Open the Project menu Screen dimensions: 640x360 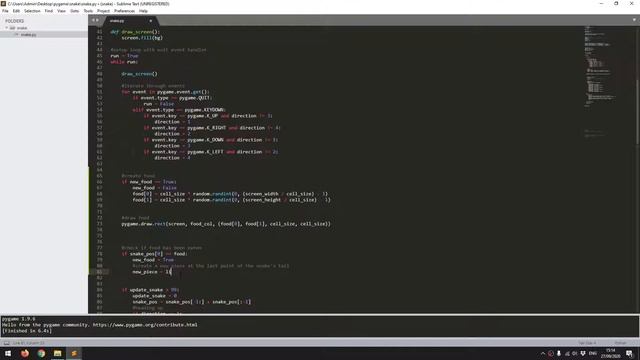click(103, 11)
